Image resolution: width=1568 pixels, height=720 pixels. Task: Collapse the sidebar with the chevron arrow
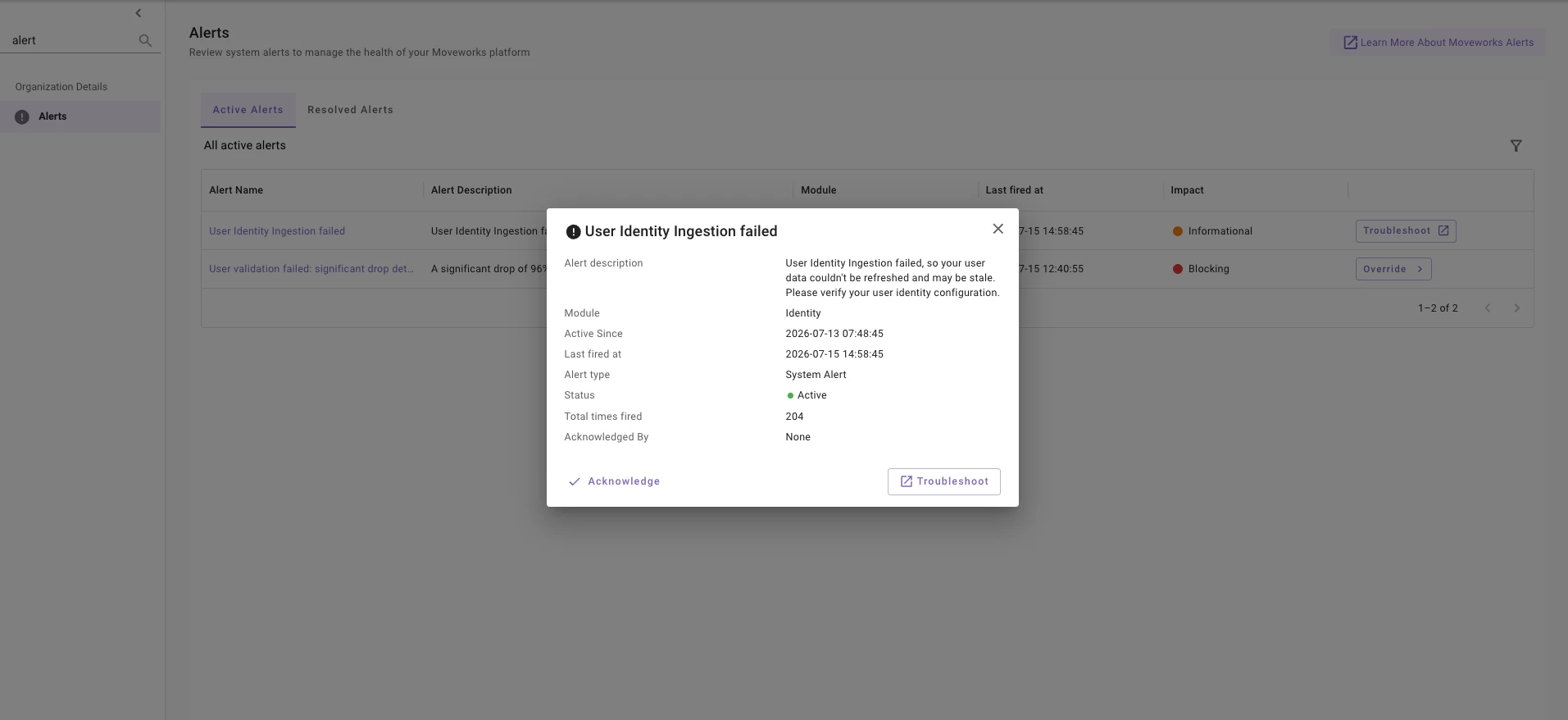[139, 13]
